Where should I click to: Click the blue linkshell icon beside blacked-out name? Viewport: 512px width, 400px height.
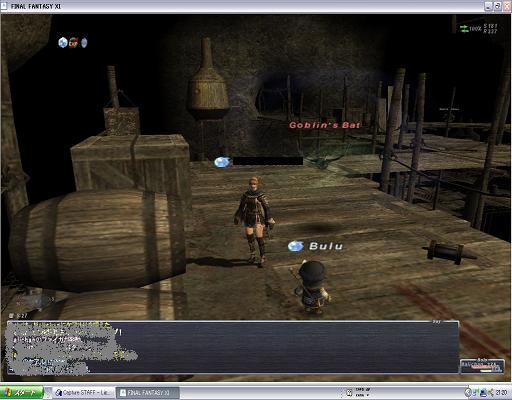(222, 162)
